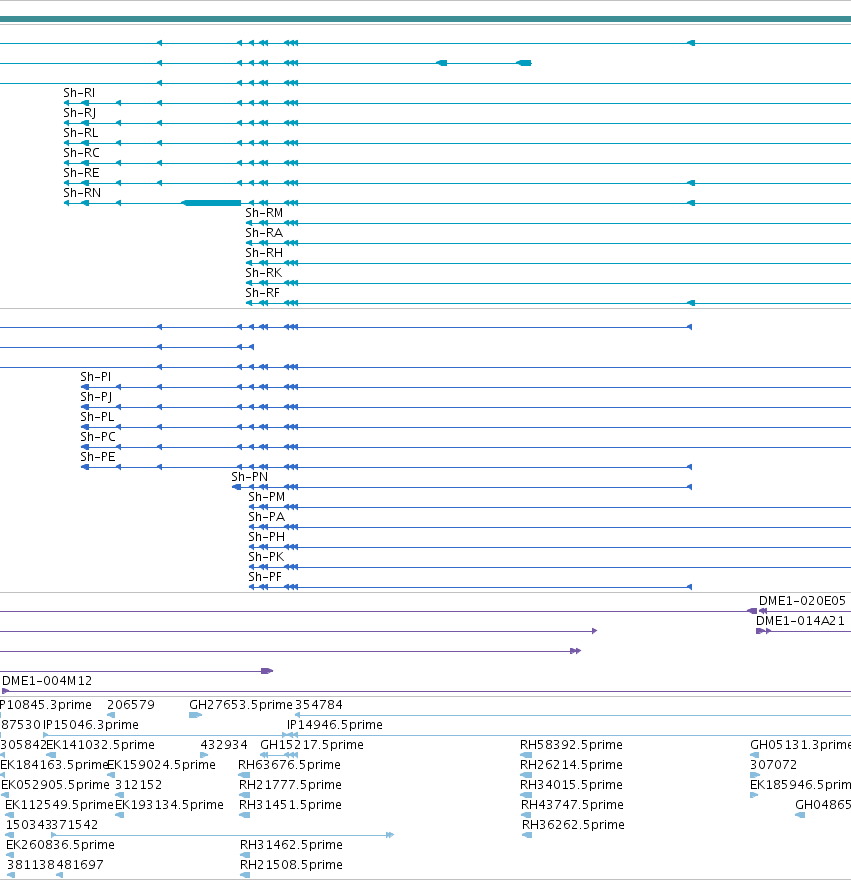
Task: Select the RH58392.5prime EST label
Action: tap(571, 745)
